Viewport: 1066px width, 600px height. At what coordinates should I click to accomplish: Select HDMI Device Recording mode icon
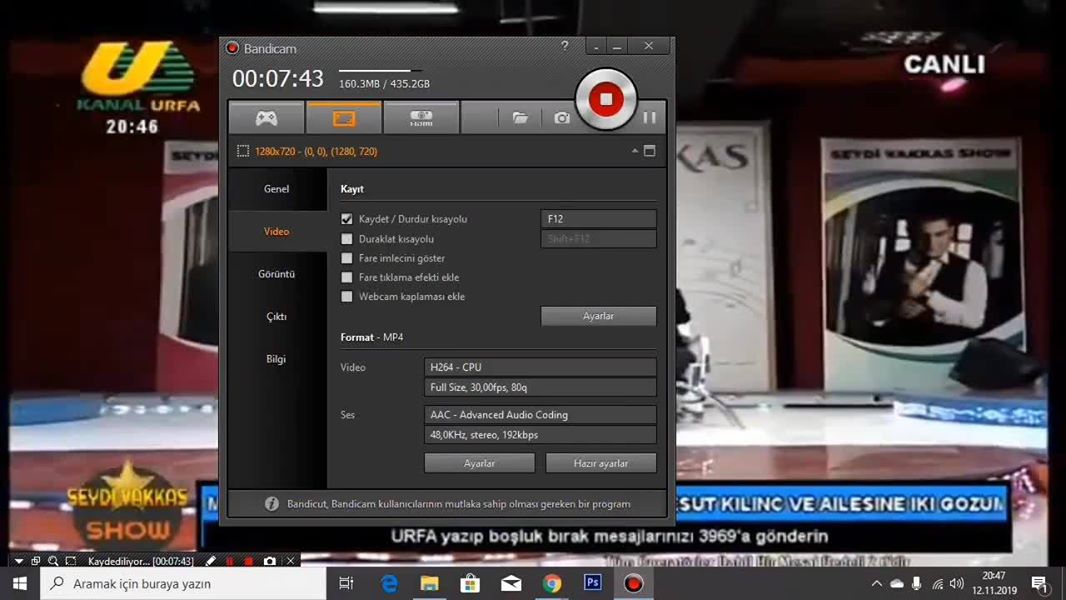click(x=422, y=118)
